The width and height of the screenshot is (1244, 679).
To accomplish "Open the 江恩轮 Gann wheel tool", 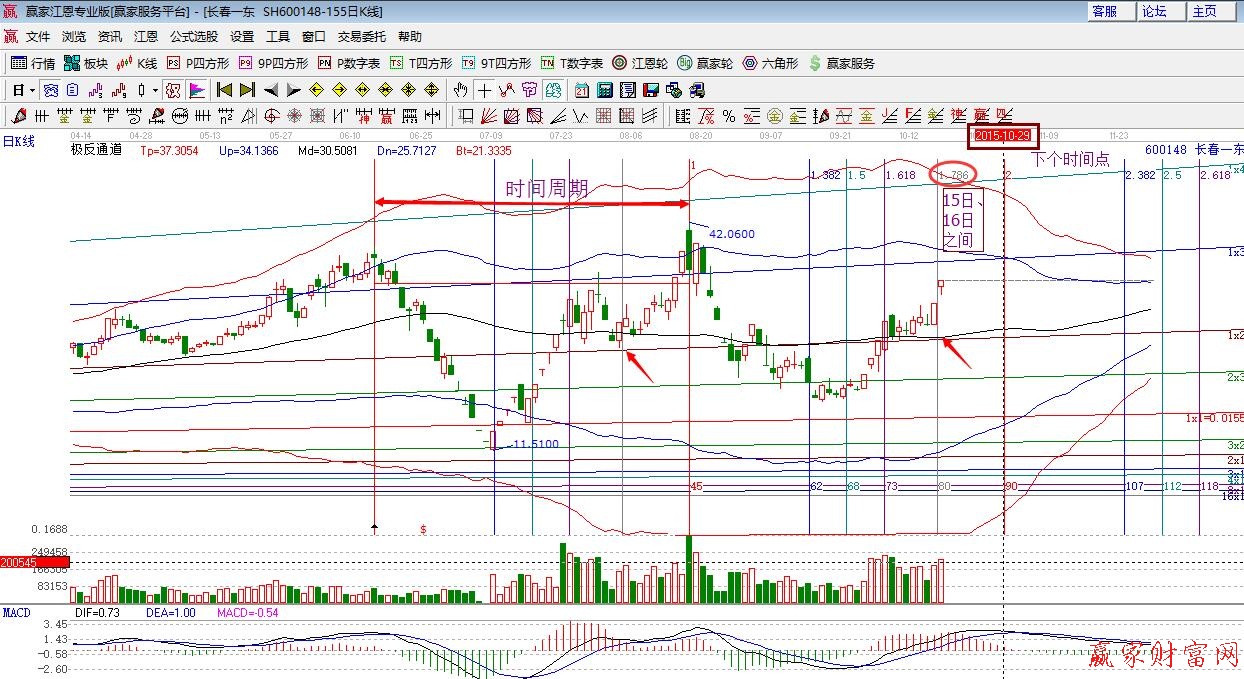I will [640, 63].
